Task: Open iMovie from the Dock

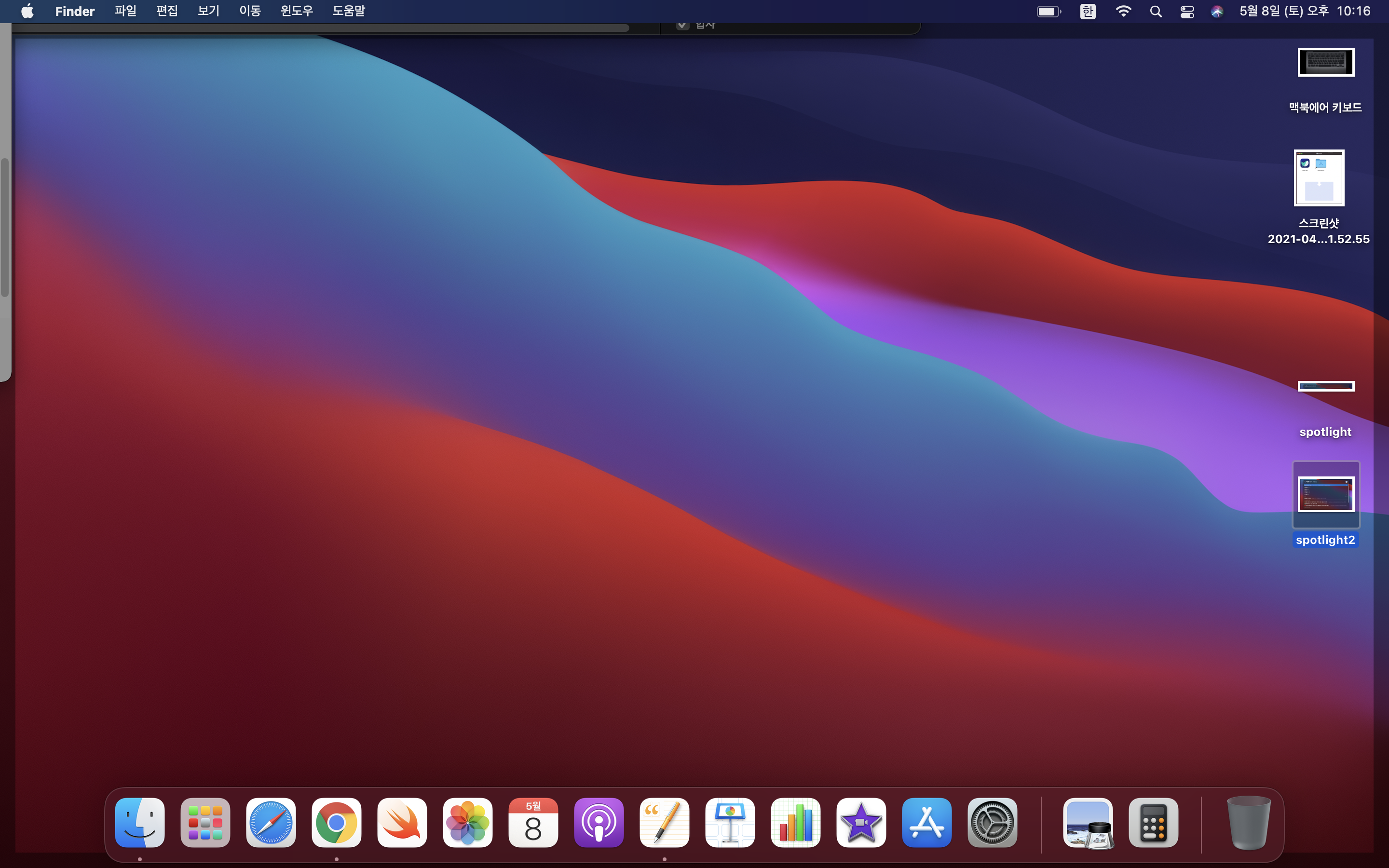Action: (861, 822)
